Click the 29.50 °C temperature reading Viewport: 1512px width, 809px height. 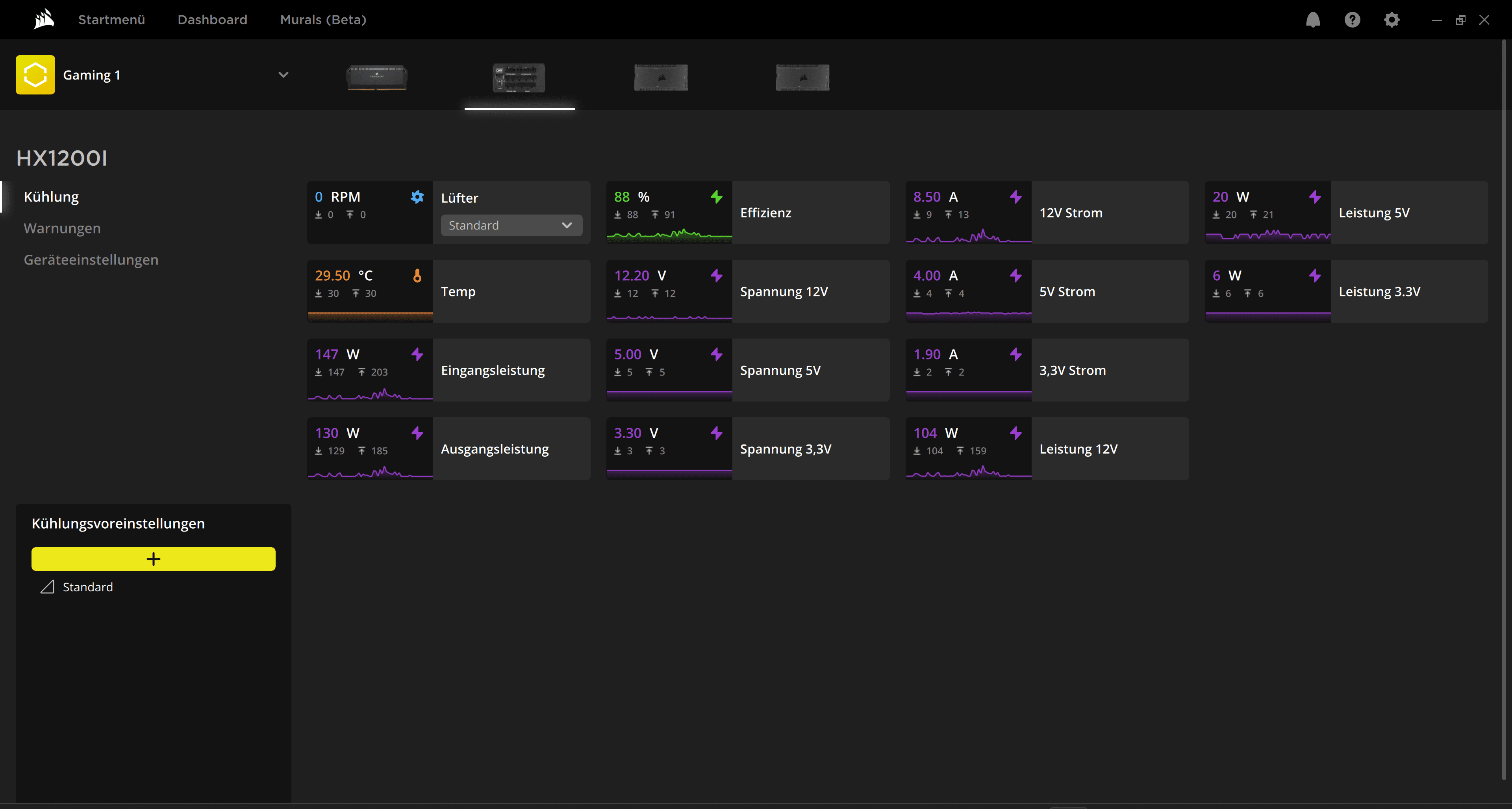[343, 275]
